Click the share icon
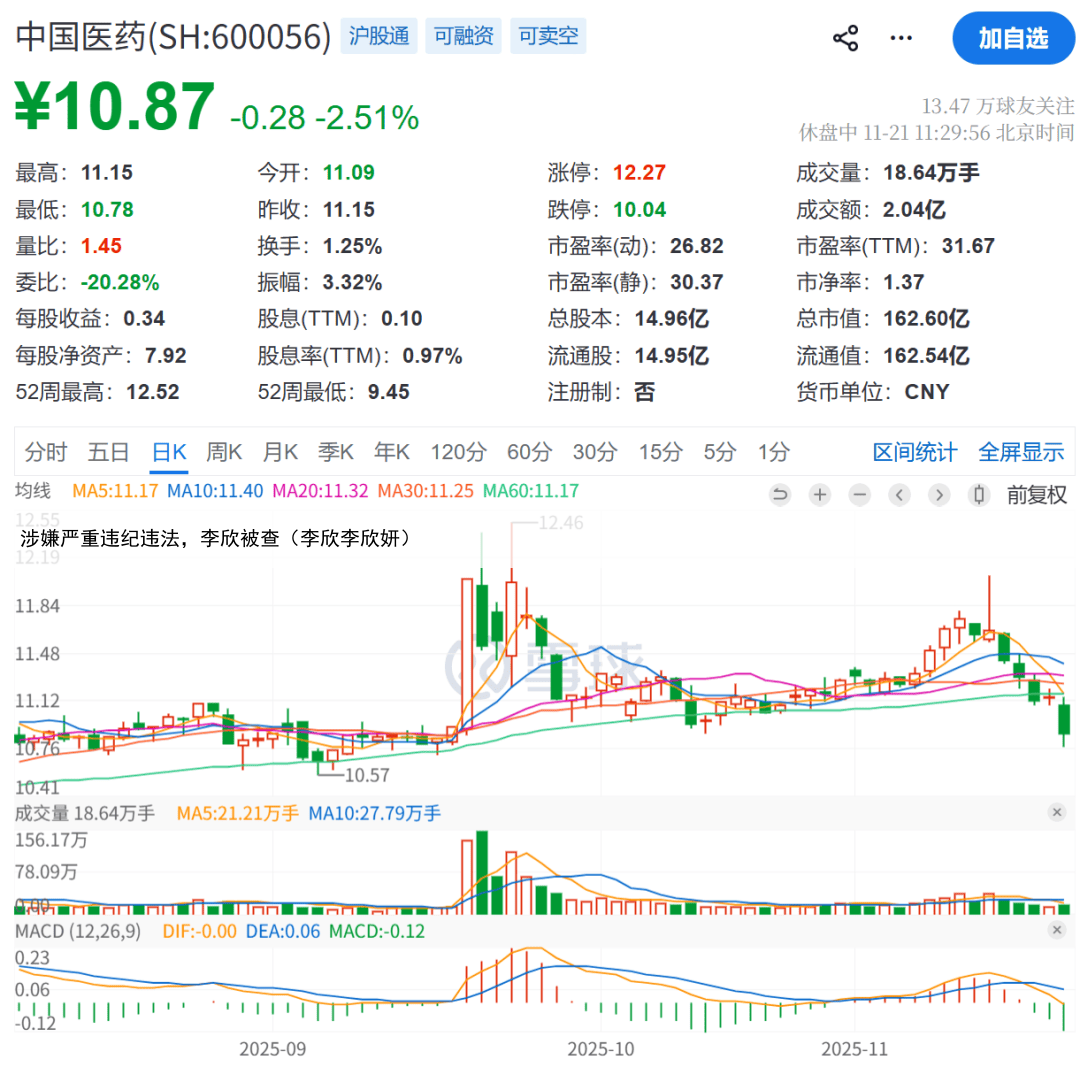The width and height of the screenshot is (1080, 1075). [x=846, y=39]
